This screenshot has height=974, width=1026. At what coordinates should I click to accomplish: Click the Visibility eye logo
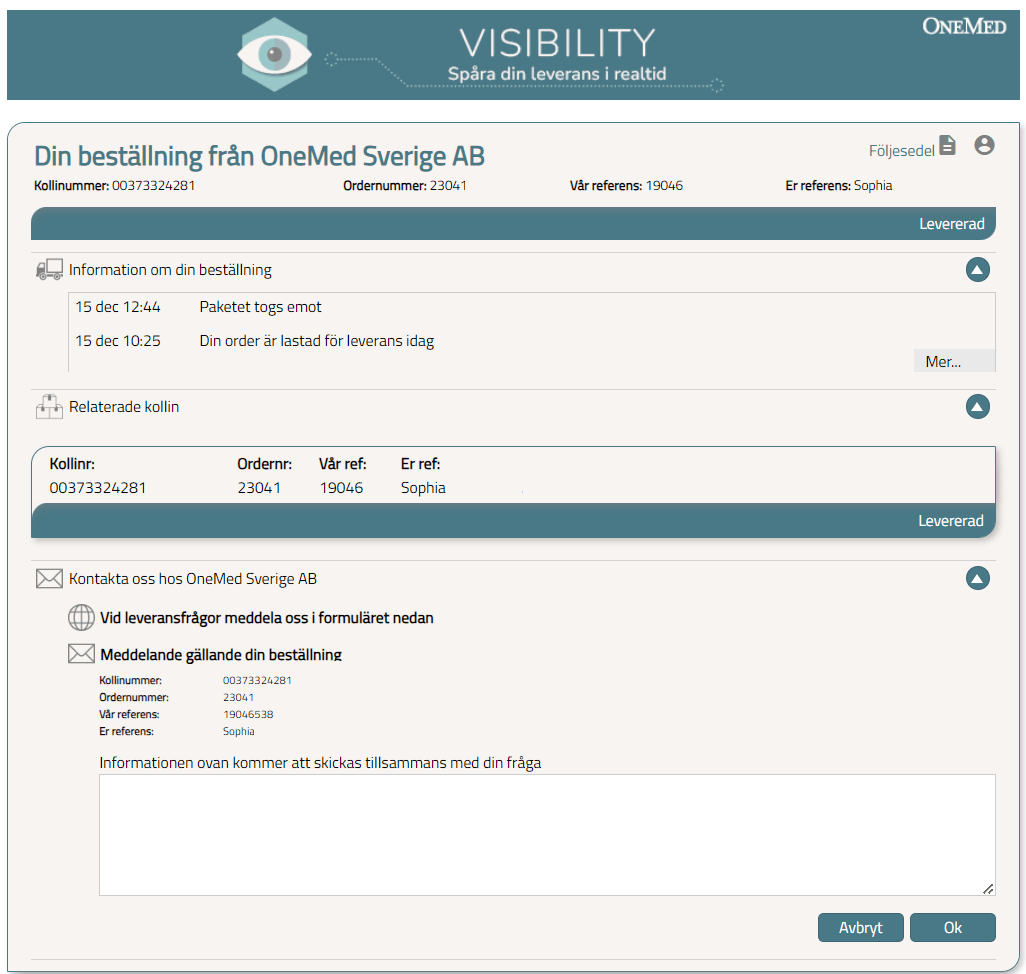[x=274, y=54]
